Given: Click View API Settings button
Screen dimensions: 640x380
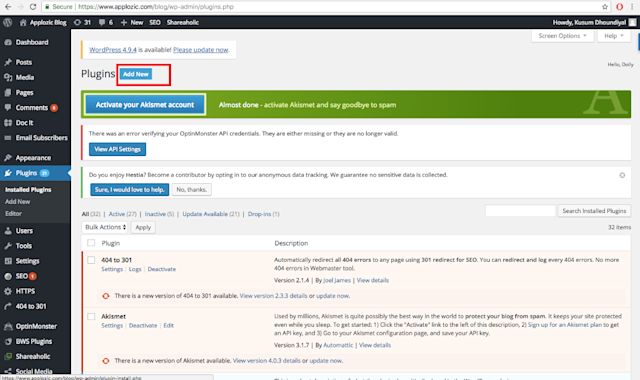Looking at the screenshot, I should click(x=118, y=149).
